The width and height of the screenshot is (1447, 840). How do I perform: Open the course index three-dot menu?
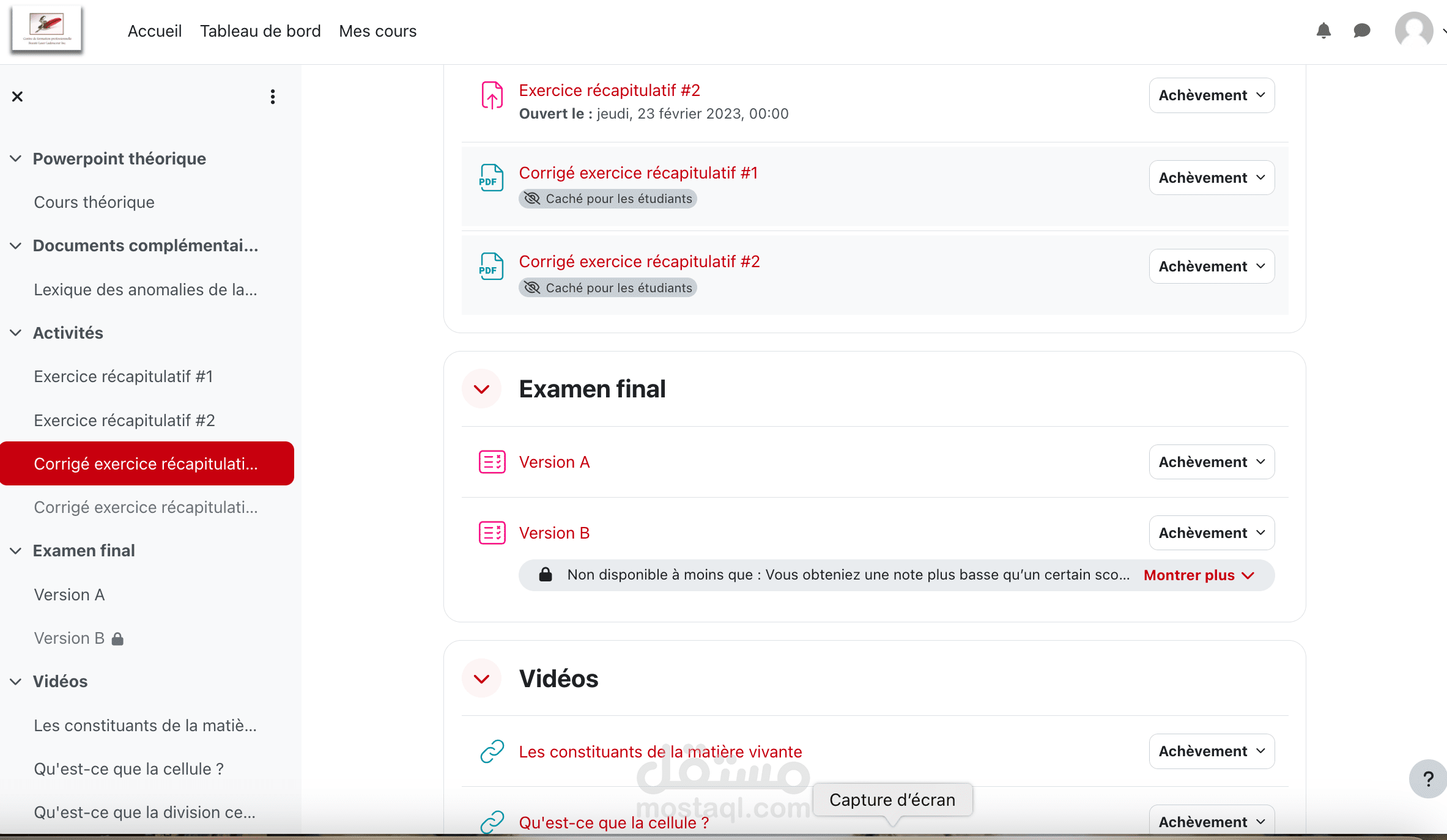point(273,97)
